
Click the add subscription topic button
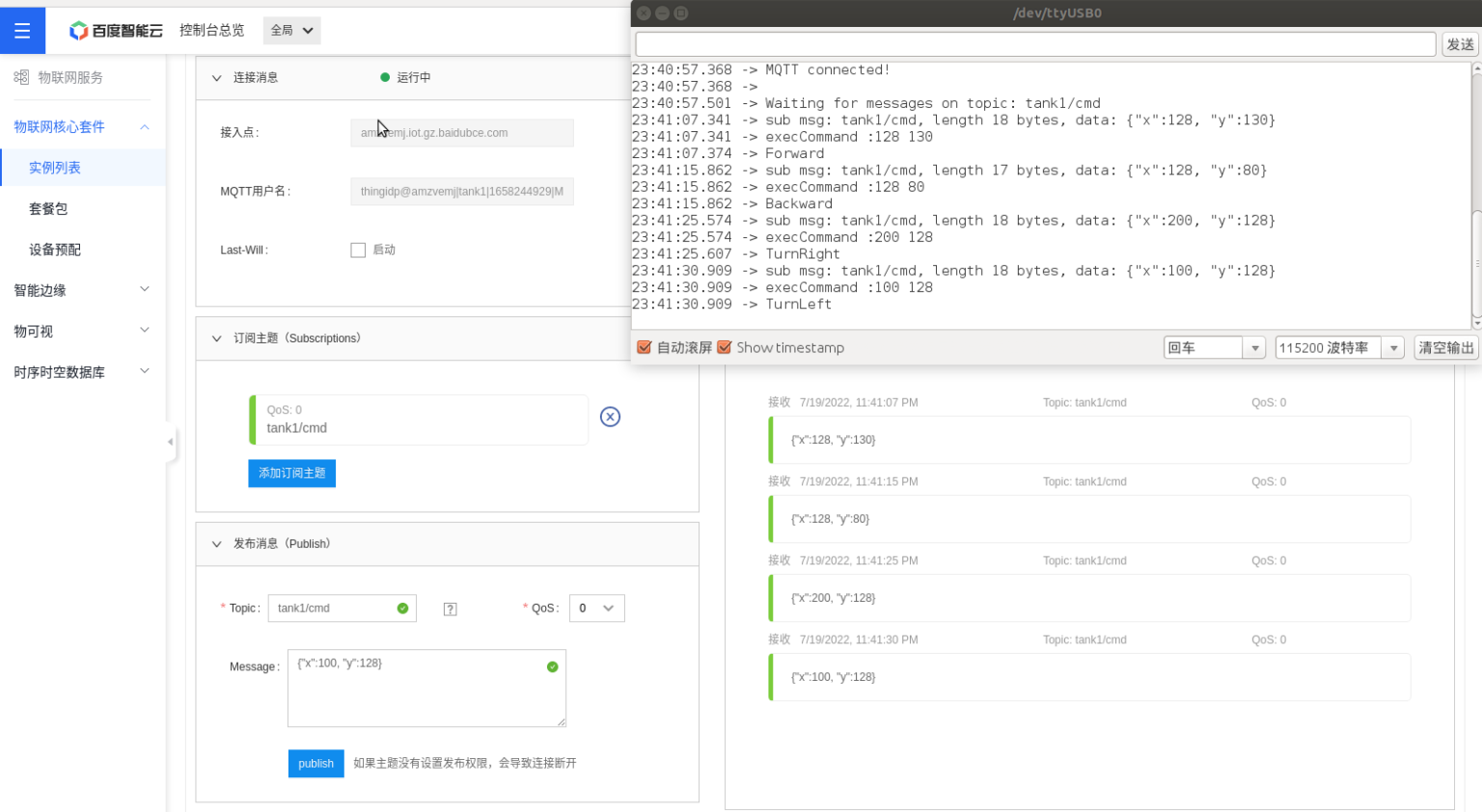tap(291, 473)
